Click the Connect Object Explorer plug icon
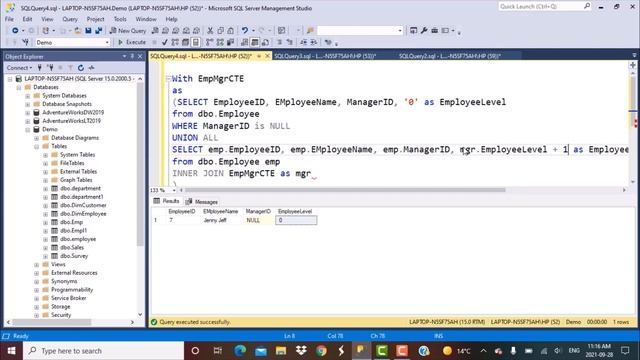 point(40,68)
